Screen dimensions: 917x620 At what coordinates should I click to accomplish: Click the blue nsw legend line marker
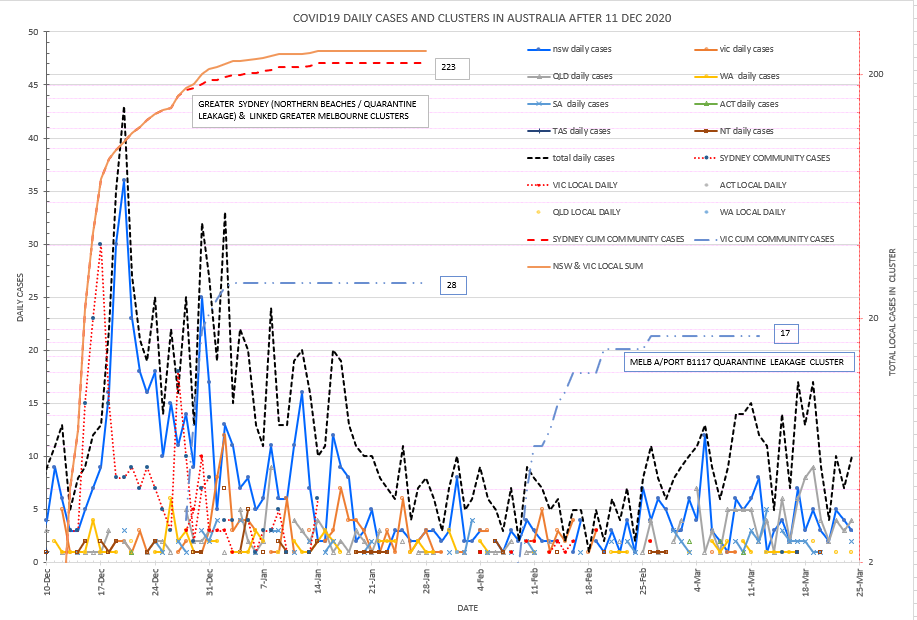click(x=538, y=49)
